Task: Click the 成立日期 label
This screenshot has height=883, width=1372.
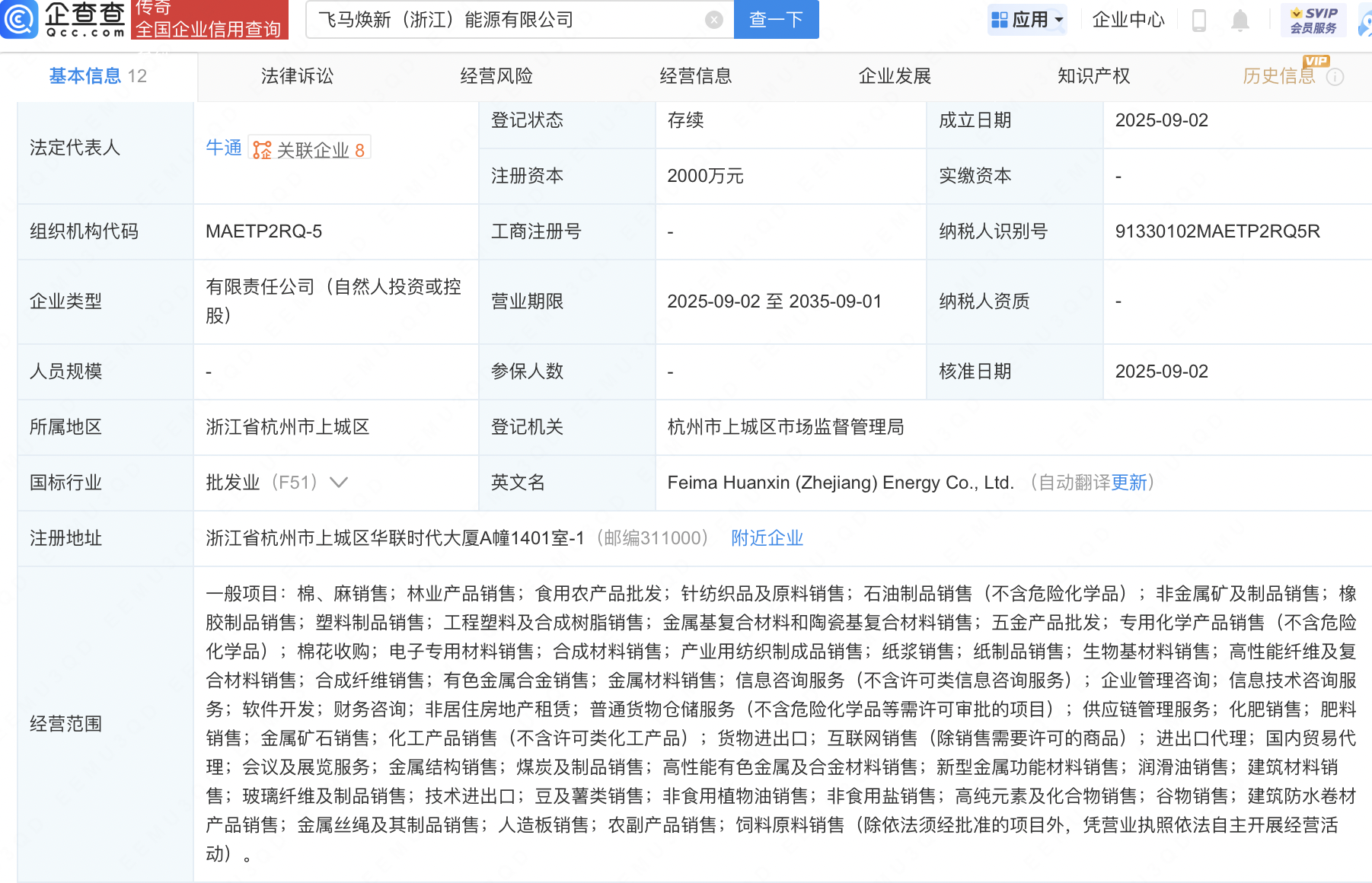Action: tap(975, 120)
